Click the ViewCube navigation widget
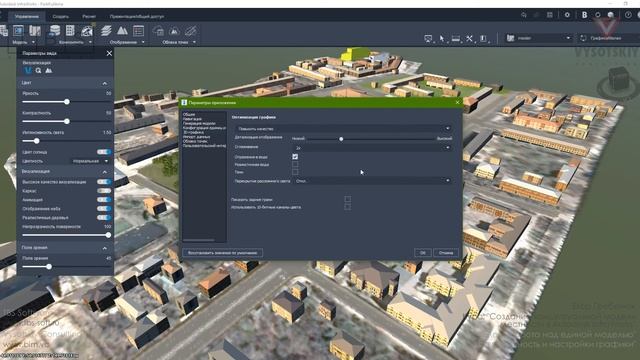 [x=618, y=82]
